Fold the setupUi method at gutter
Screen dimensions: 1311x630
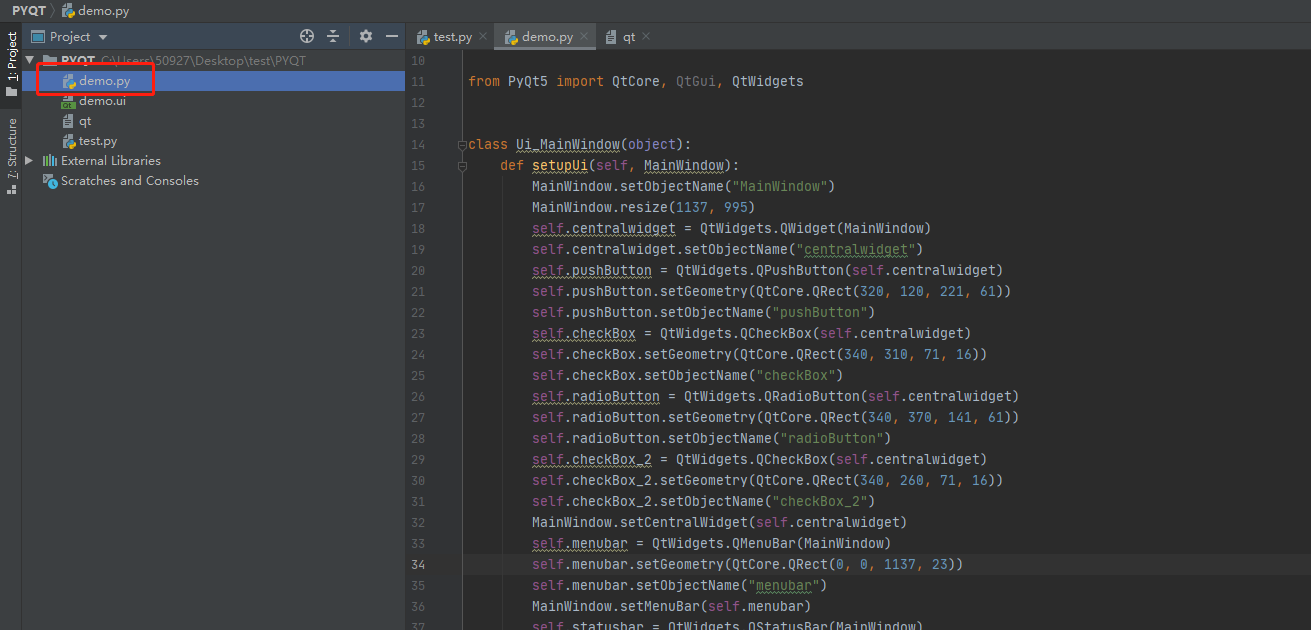pos(462,165)
